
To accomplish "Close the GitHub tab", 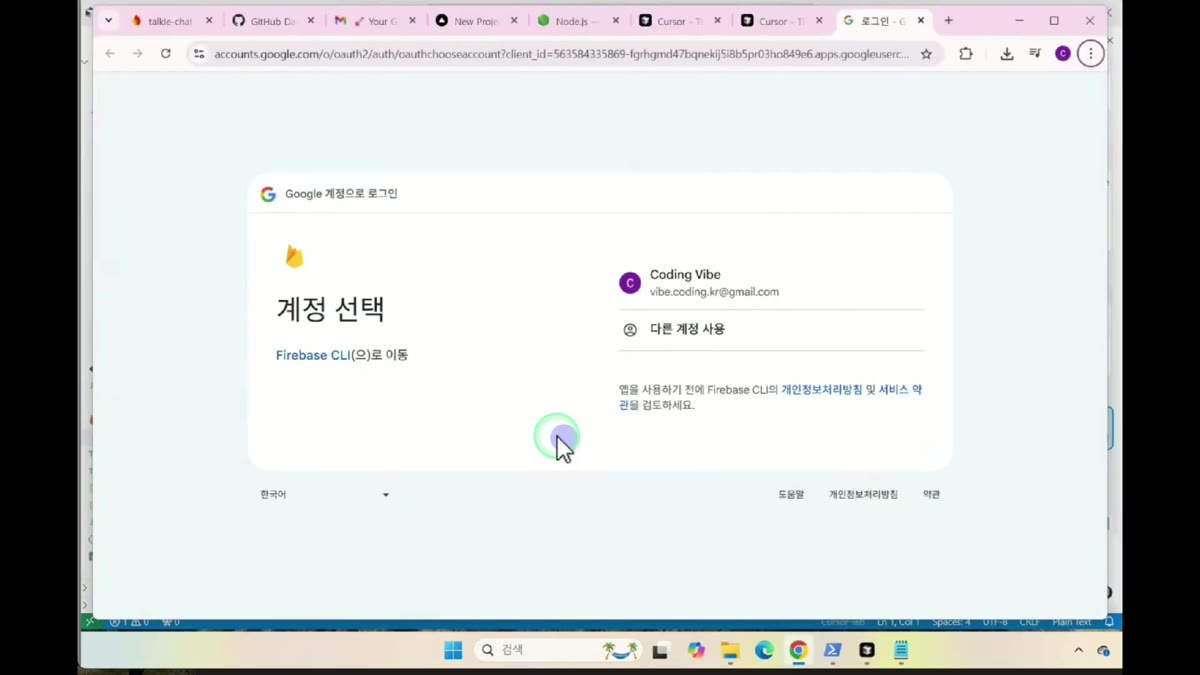I will [x=311, y=21].
